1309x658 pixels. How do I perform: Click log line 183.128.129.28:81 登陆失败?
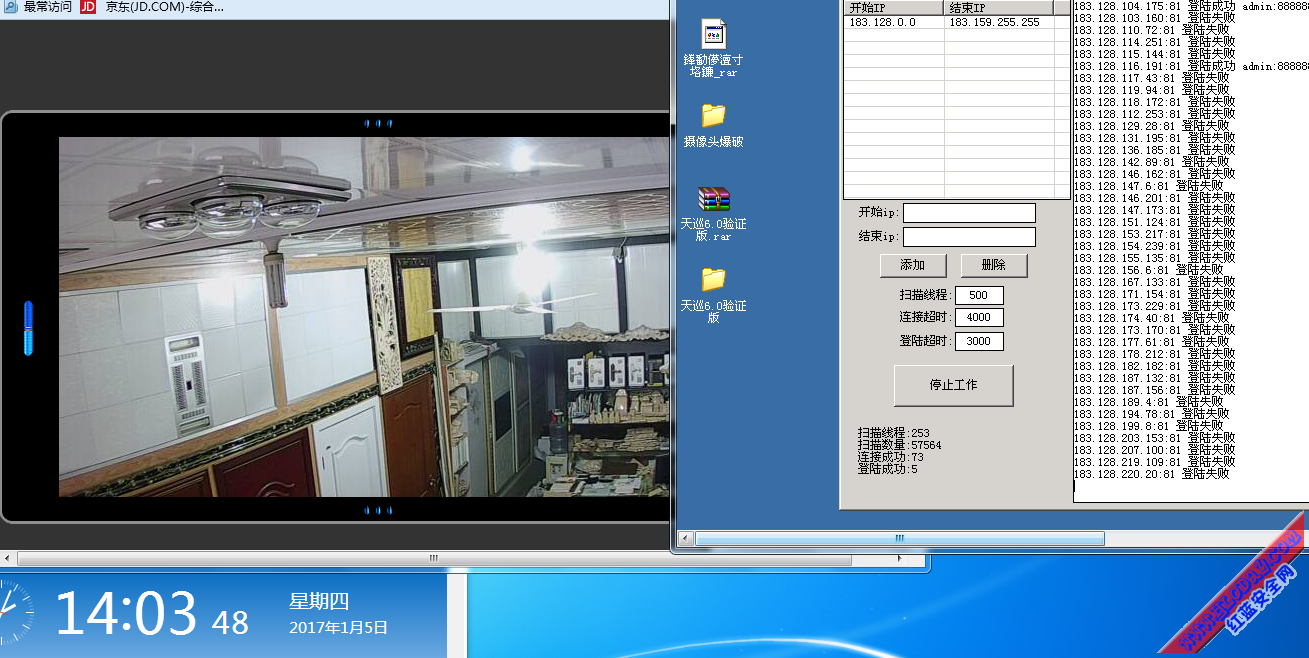pos(1152,126)
